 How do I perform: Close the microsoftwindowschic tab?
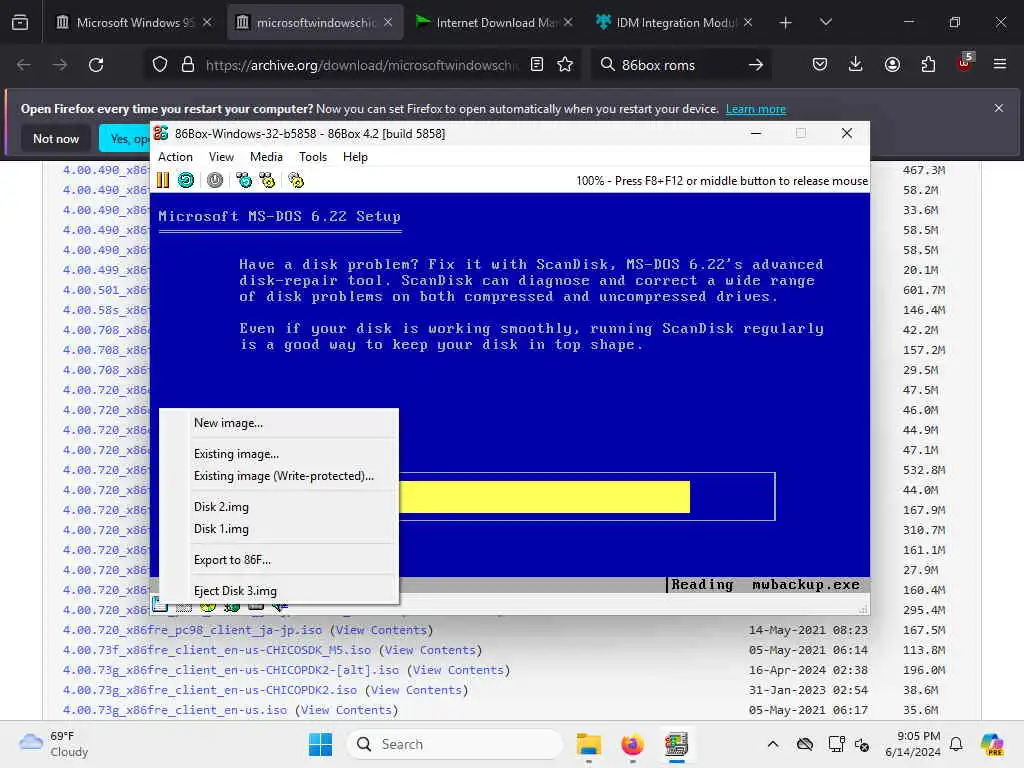click(x=388, y=23)
